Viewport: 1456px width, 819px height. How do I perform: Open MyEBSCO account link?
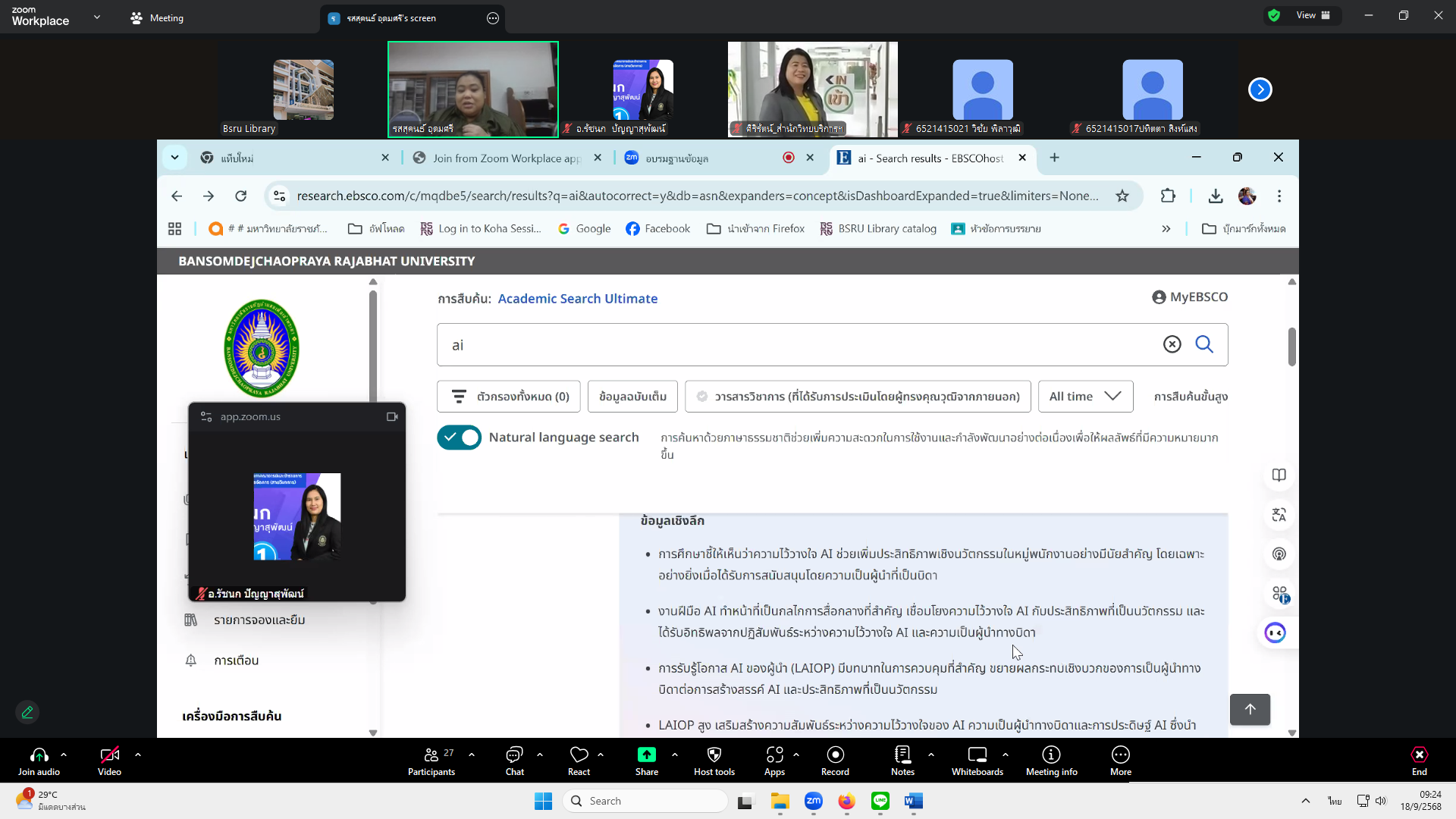point(1189,297)
